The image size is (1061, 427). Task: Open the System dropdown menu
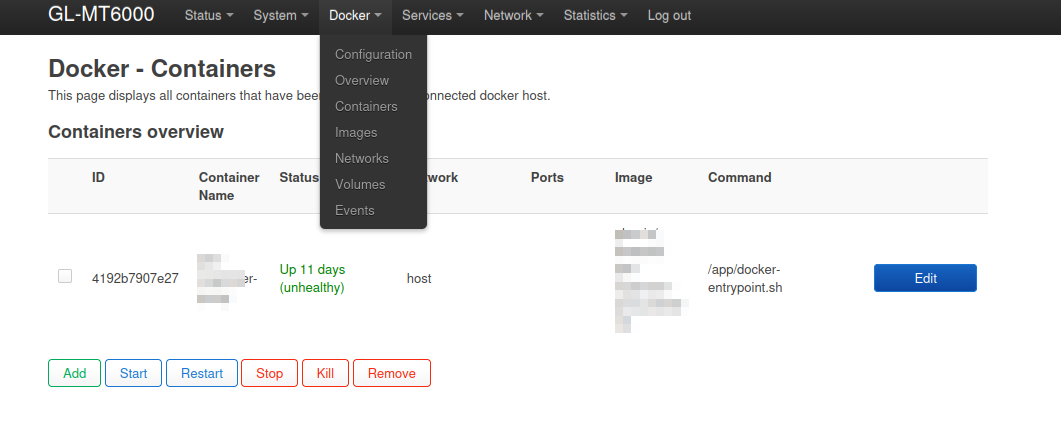pyautogui.click(x=281, y=16)
